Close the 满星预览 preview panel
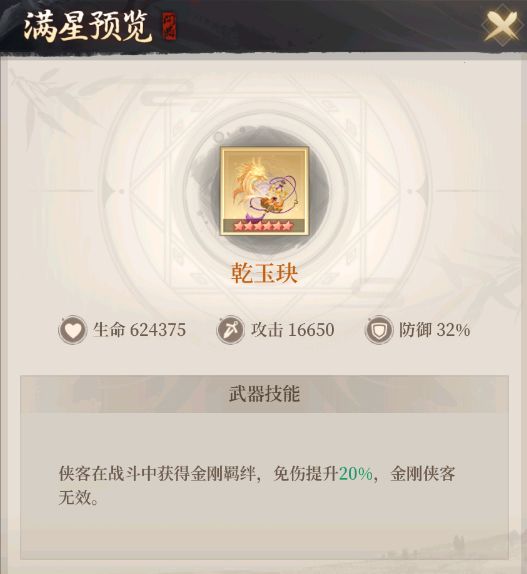527x574 pixels. (502, 26)
